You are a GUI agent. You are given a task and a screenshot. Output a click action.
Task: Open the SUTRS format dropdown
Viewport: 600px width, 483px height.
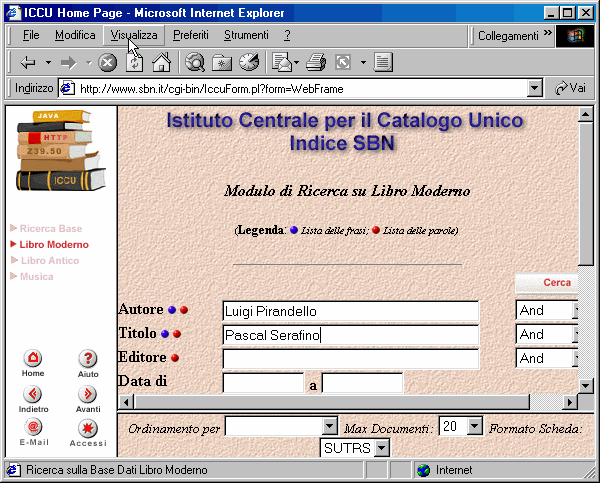pyautogui.click(x=382, y=448)
